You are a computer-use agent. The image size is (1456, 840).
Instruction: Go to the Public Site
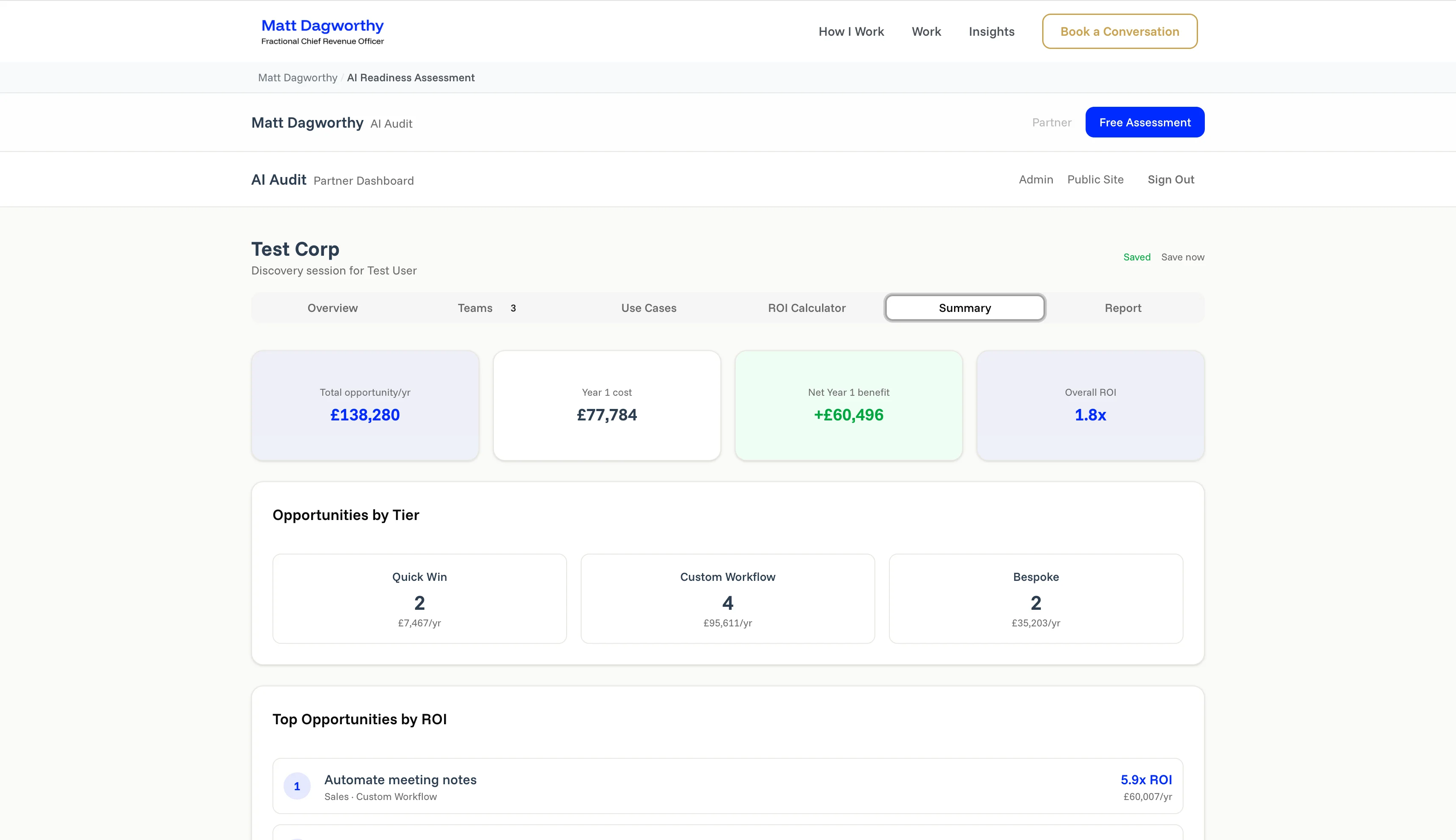pos(1095,180)
